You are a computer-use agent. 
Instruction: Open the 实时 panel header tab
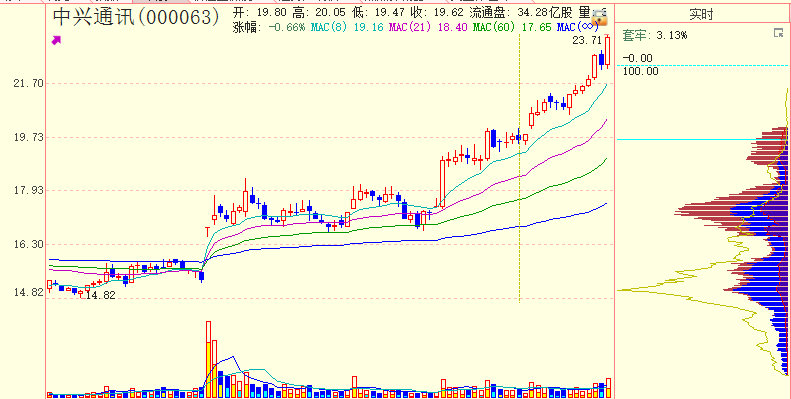pos(701,15)
